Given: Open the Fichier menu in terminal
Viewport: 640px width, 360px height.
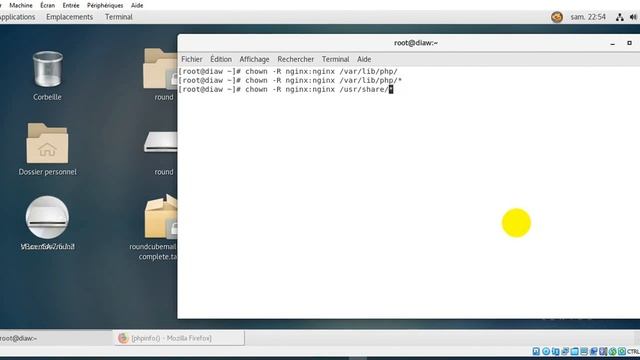Looking at the screenshot, I should (191, 59).
